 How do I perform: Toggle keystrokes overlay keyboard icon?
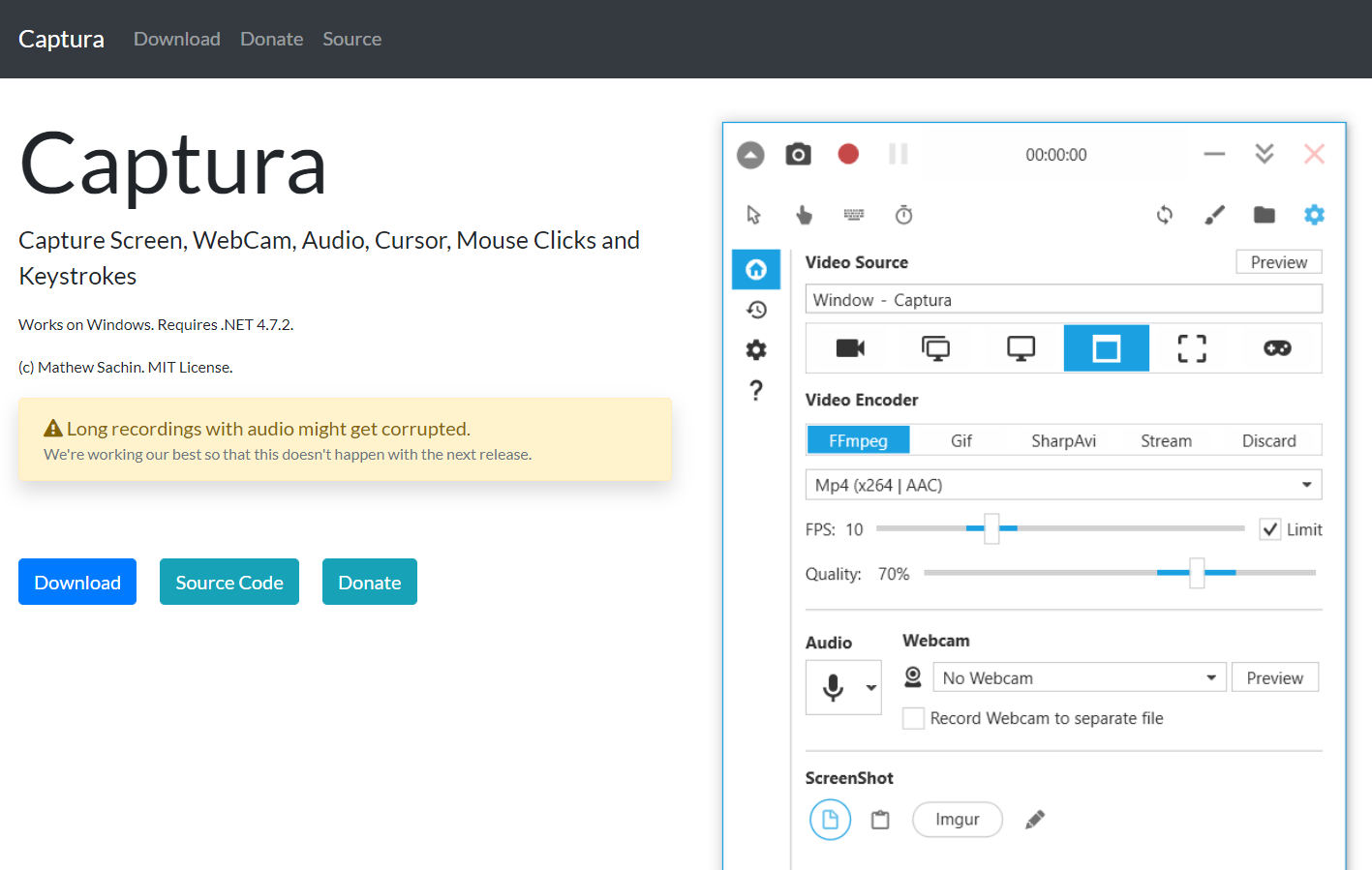853,215
